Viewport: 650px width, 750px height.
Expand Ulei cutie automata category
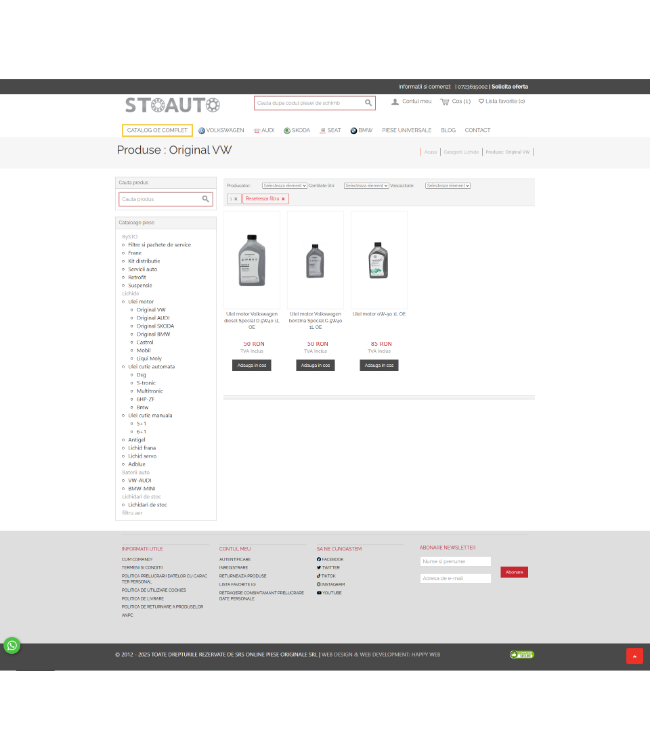click(x=151, y=367)
